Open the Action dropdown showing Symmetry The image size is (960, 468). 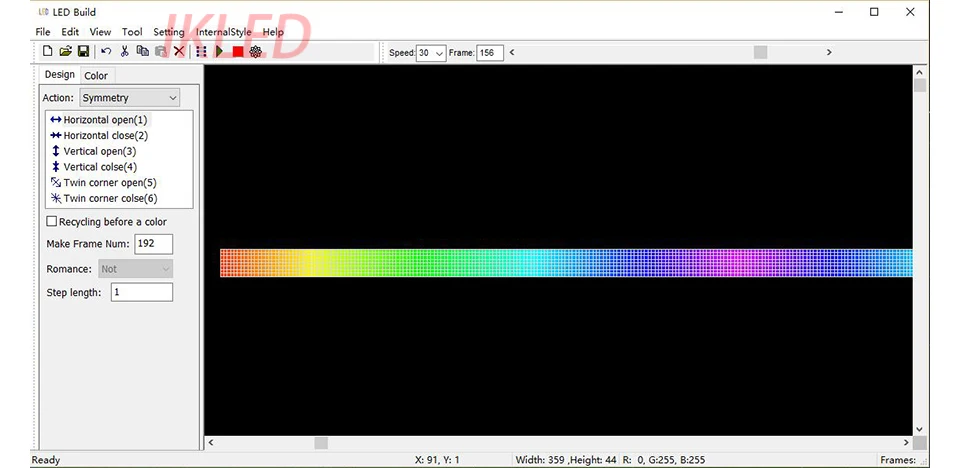click(130, 97)
